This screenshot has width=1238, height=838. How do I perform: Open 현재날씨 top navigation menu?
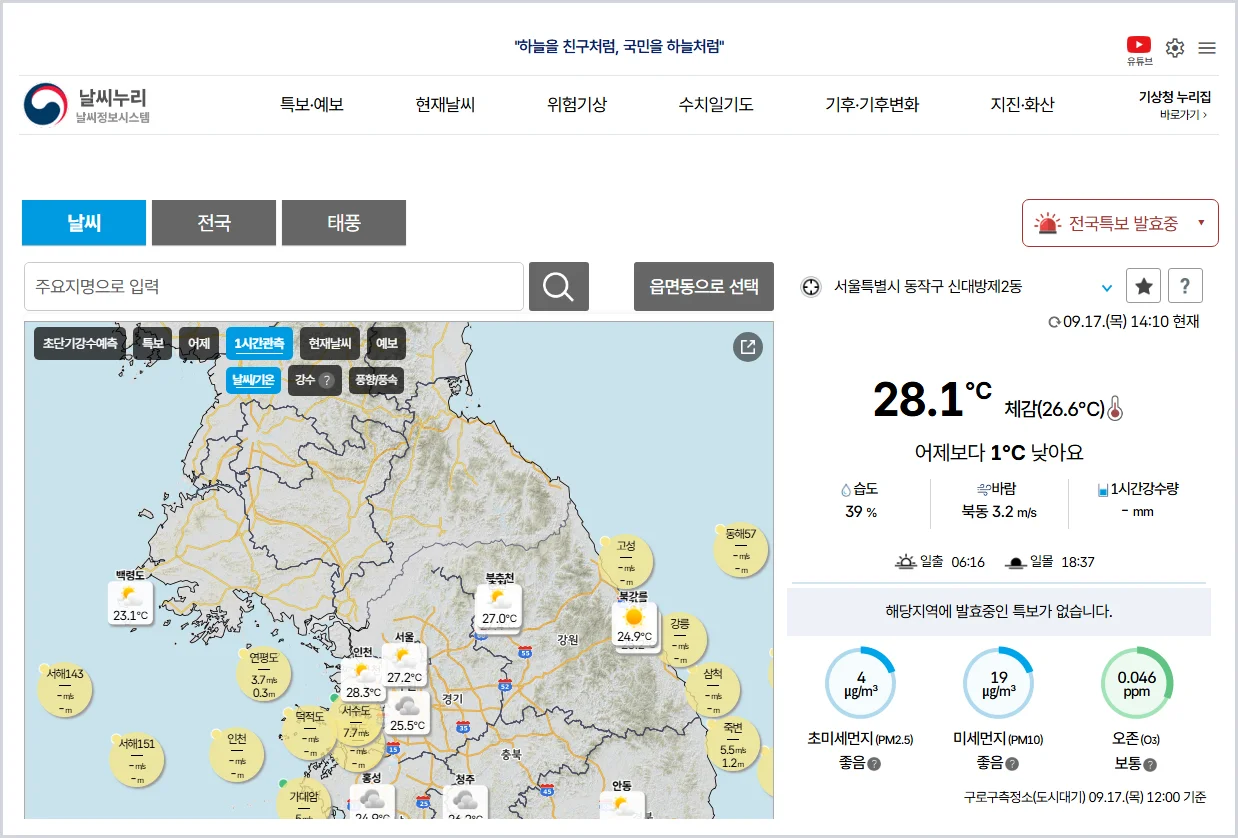(x=445, y=105)
